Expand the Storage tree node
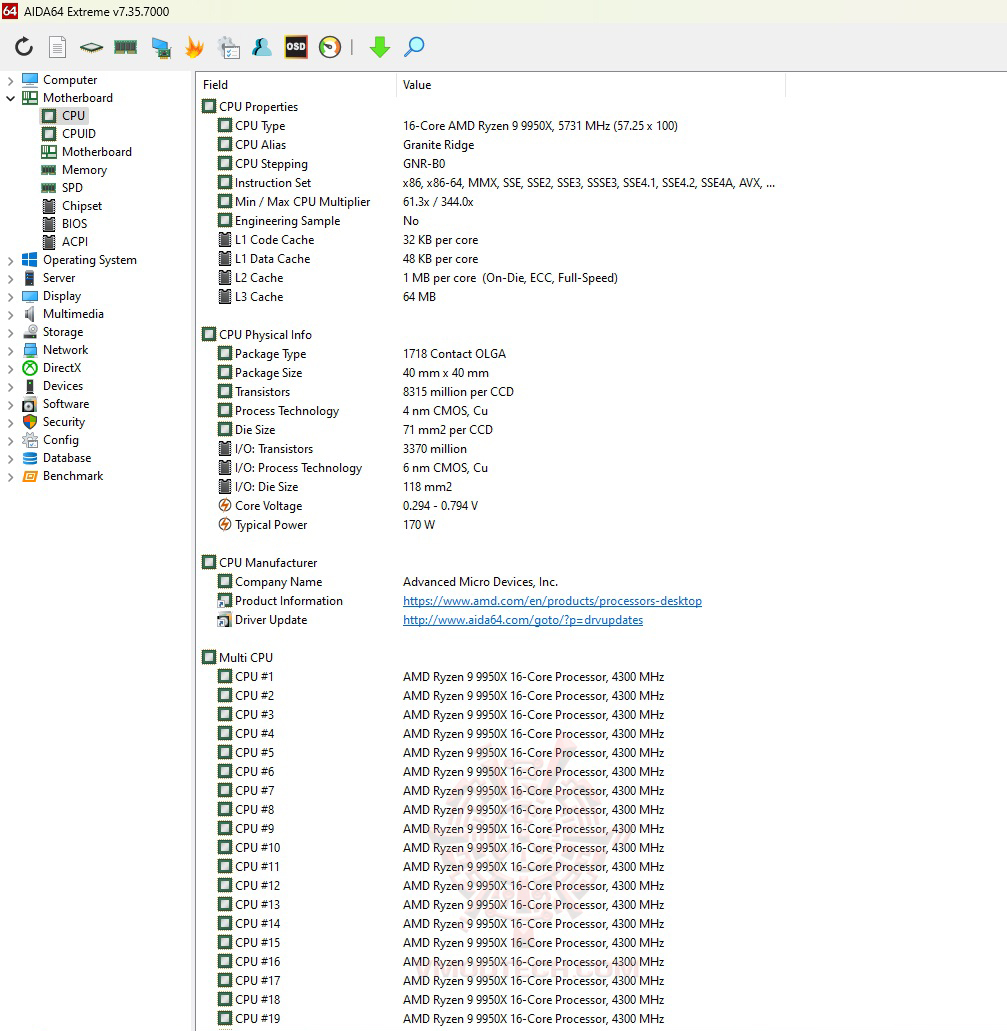This screenshot has width=1007, height=1031. tap(10, 332)
